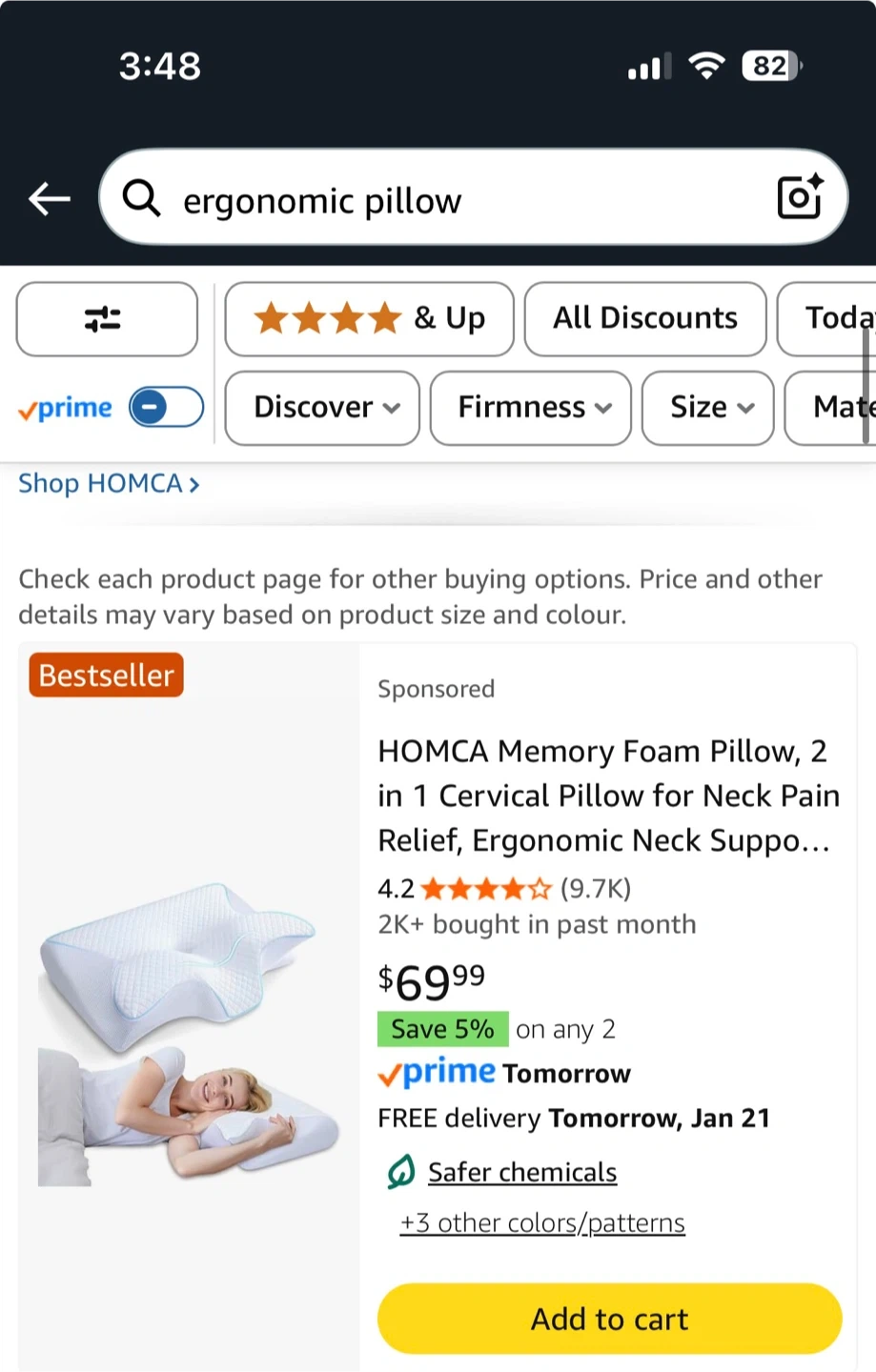Image resolution: width=876 pixels, height=1372 pixels.
Task: Open the Size dropdown
Action: [708, 408]
